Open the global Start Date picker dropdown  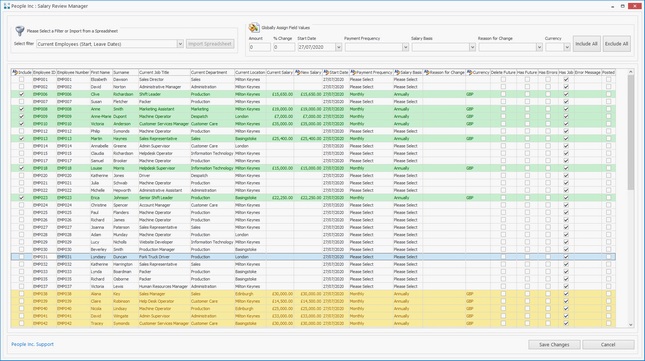click(x=339, y=47)
